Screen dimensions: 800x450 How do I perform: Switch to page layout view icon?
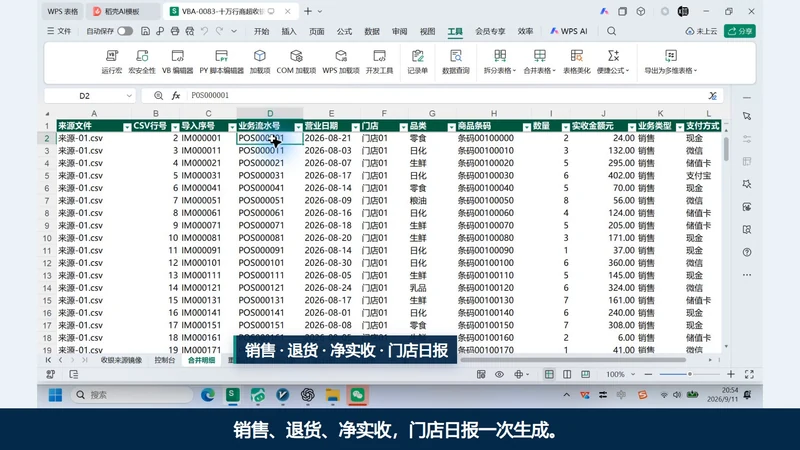tap(567, 374)
